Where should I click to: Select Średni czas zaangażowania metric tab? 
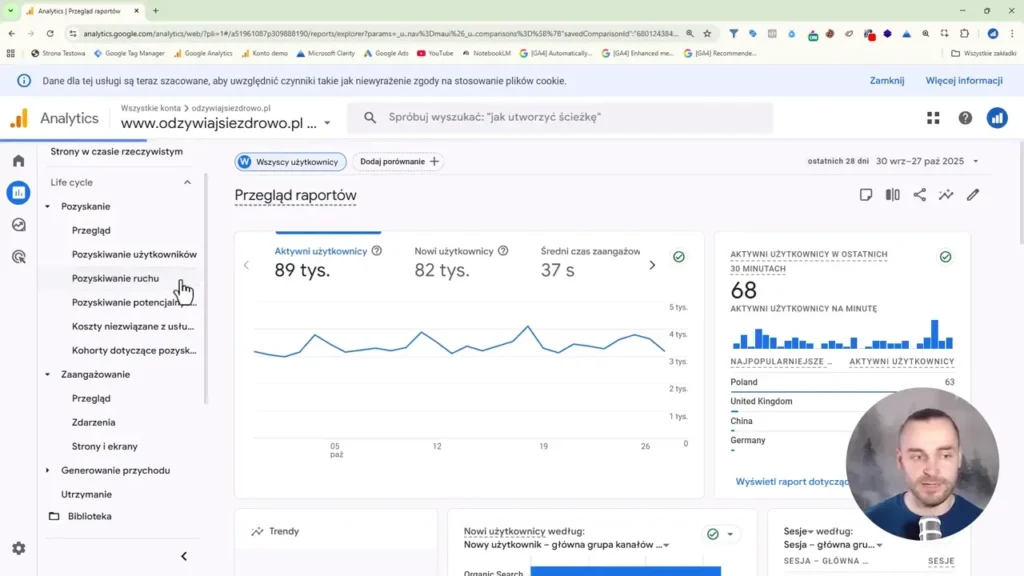tap(590, 263)
